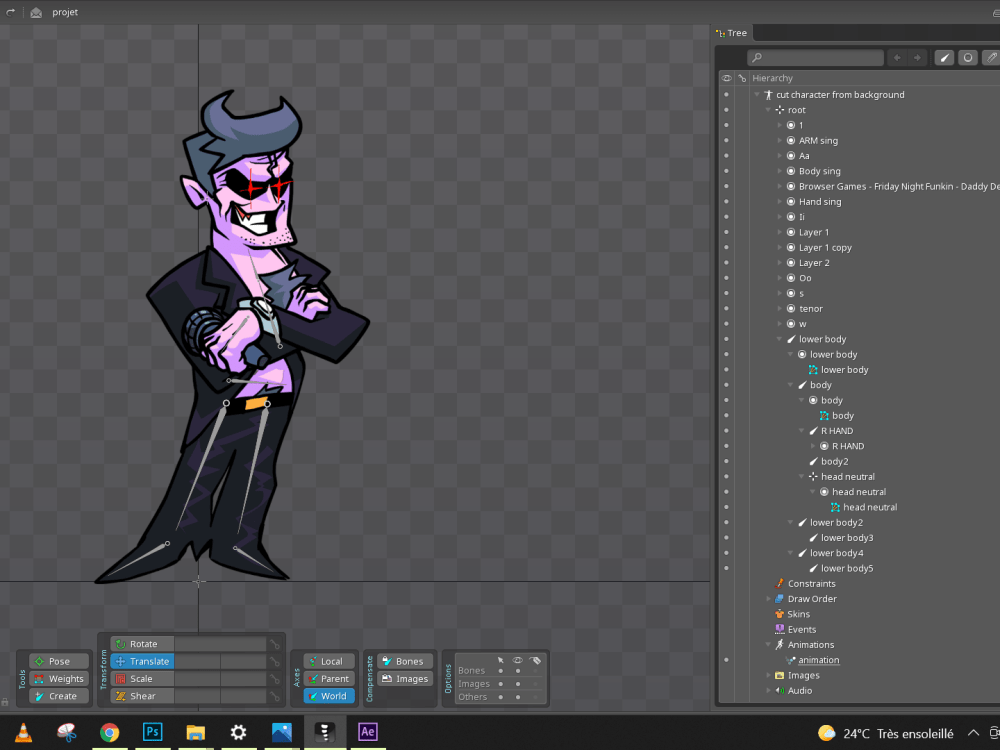Open the animation link under Animations
The image size is (1000, 750).
click(x=816, y=660)
